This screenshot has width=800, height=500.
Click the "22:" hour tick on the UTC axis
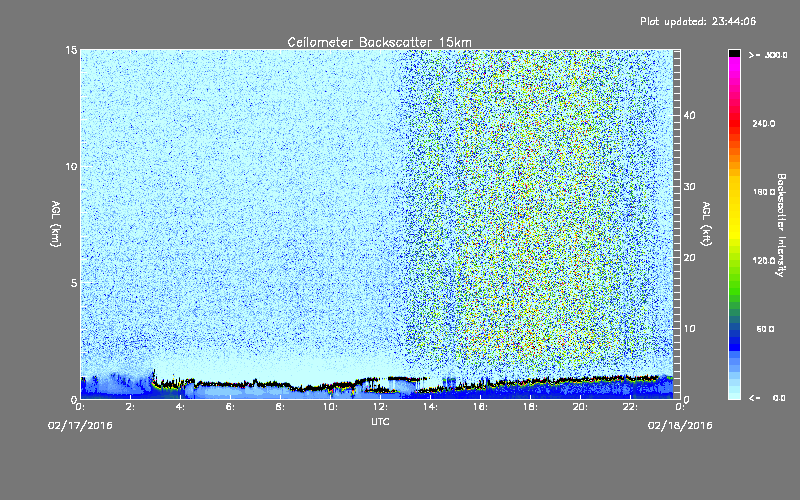point(630,407)
